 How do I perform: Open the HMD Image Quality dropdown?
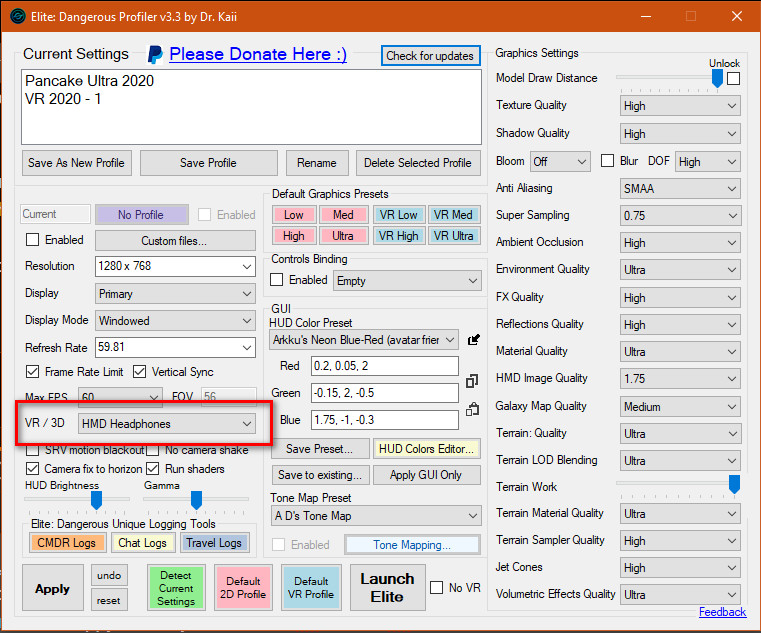pos(680,379)
